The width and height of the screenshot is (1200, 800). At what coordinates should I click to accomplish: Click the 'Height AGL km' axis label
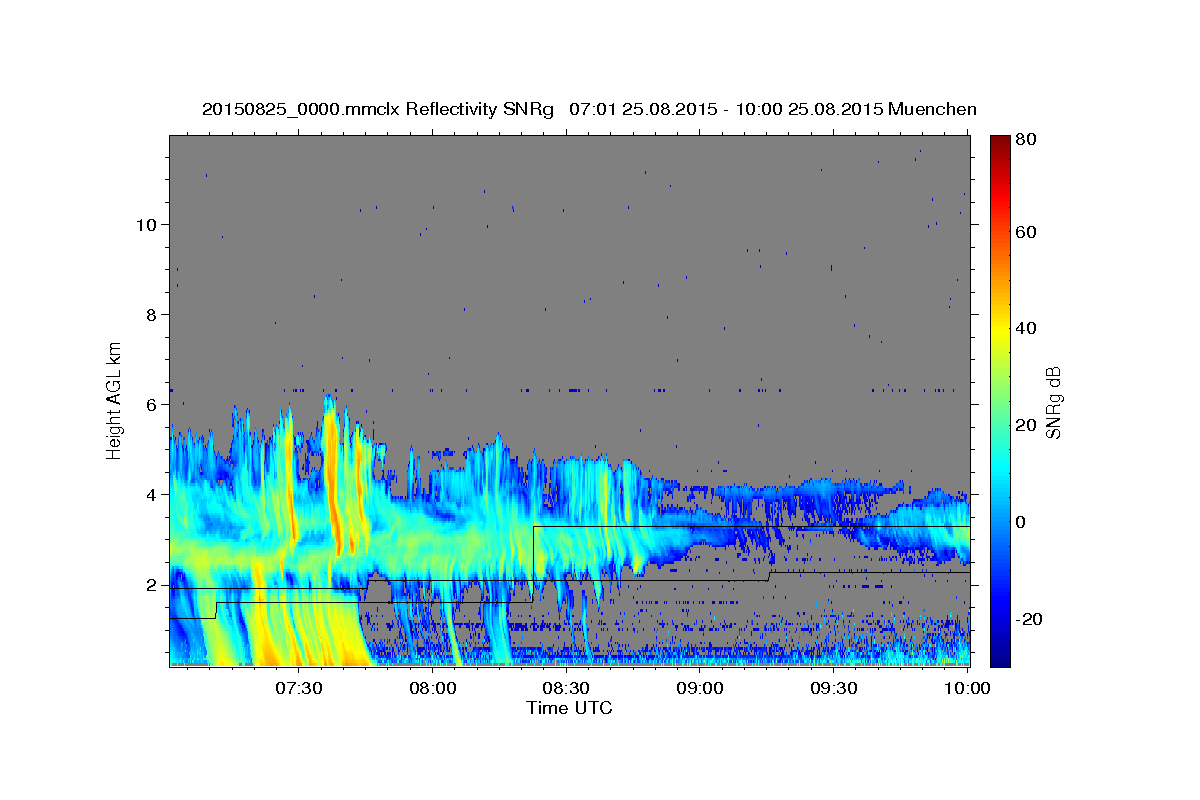(115, 399)
